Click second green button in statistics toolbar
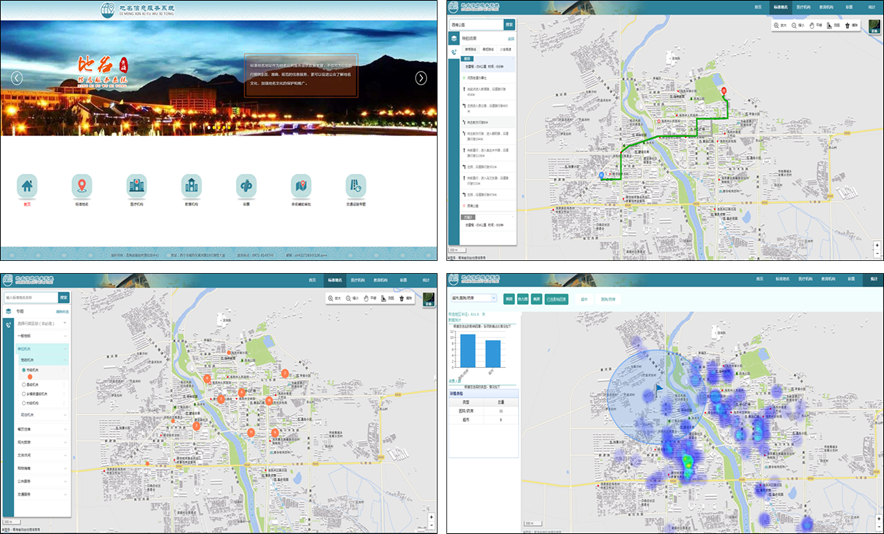 pyautogui.click(x=523, y=299)
